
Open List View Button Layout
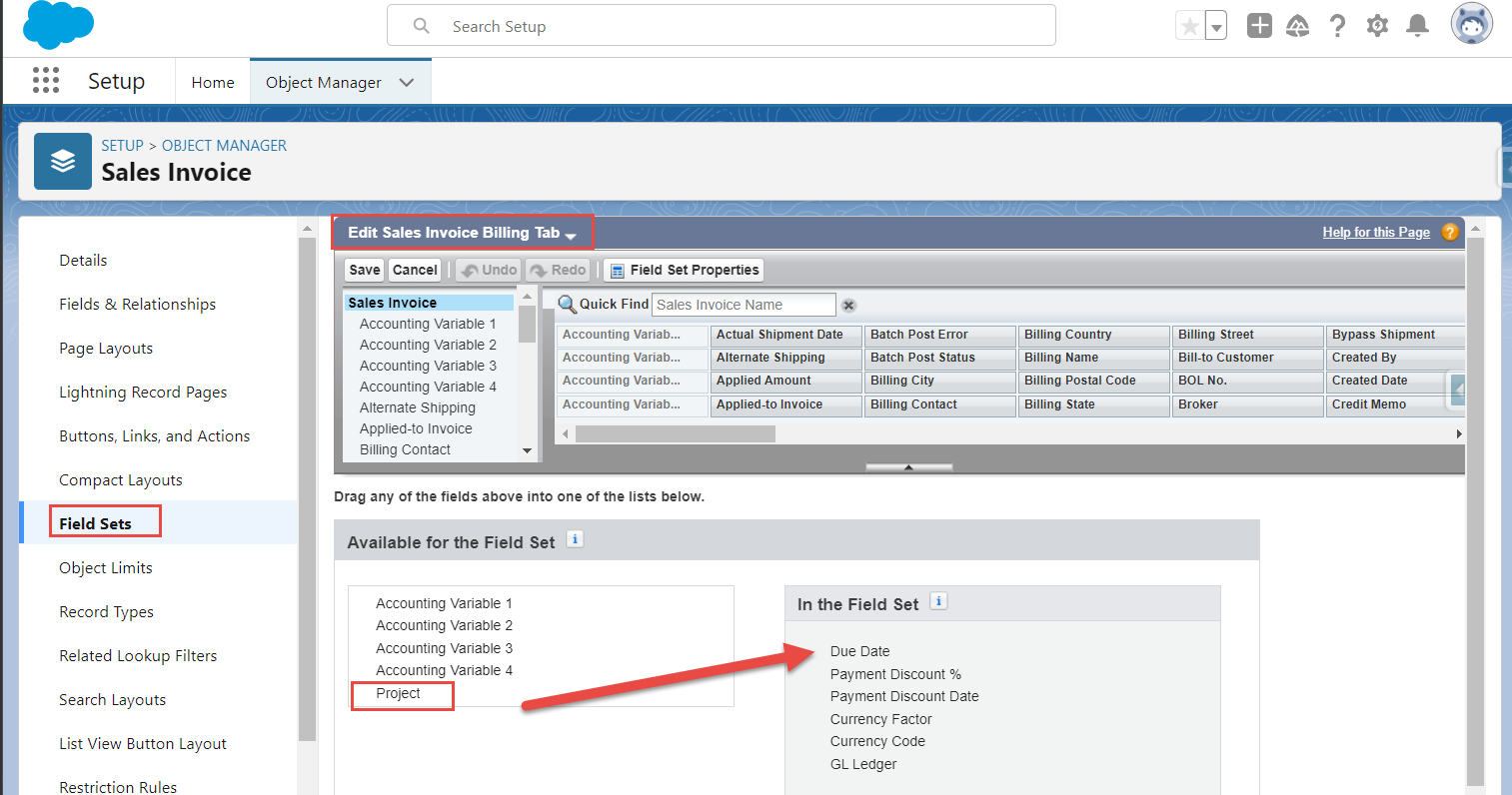pos(143,744)
